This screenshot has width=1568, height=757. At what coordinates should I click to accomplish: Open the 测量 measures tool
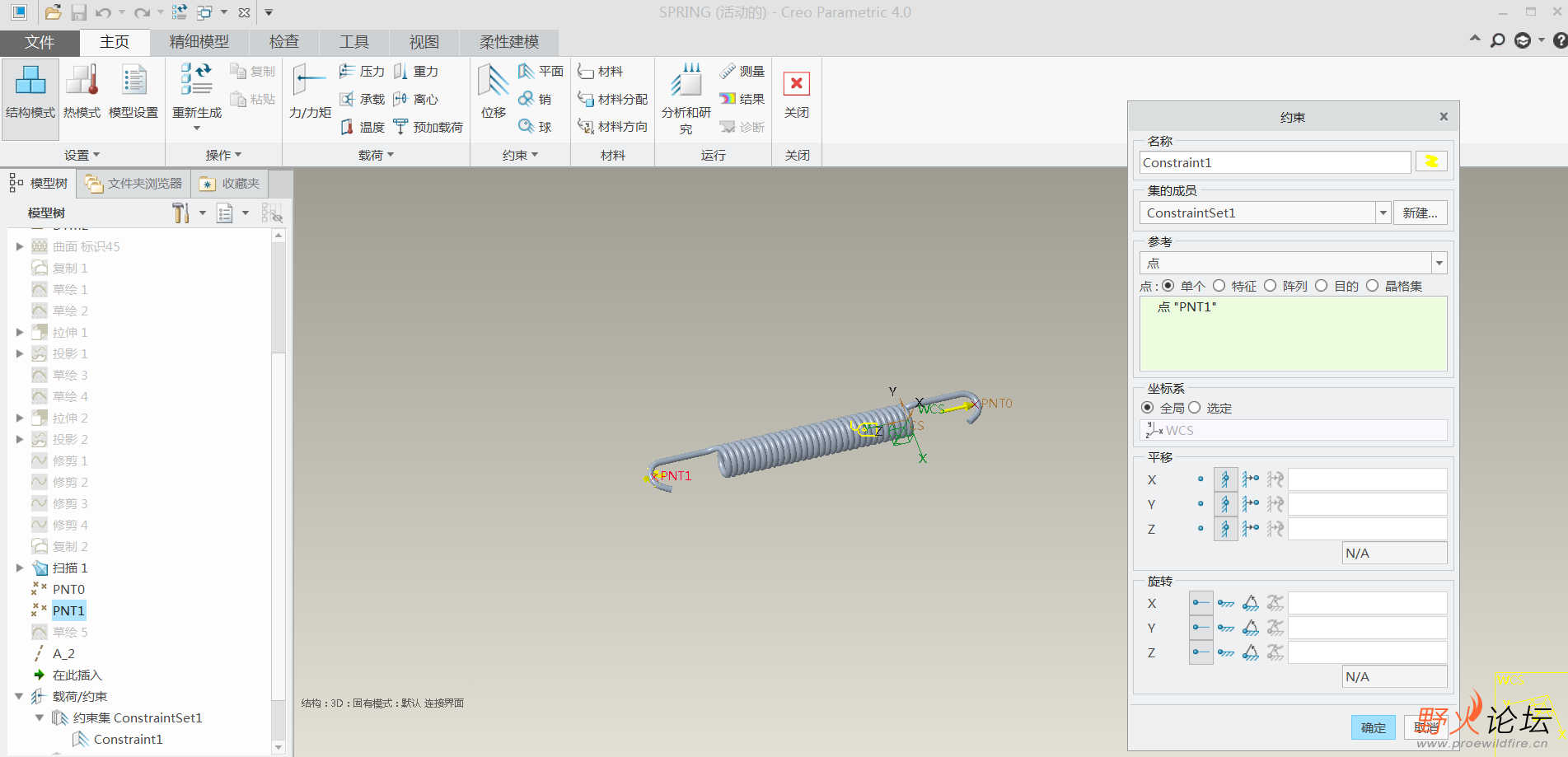click(x=742, y=72)
